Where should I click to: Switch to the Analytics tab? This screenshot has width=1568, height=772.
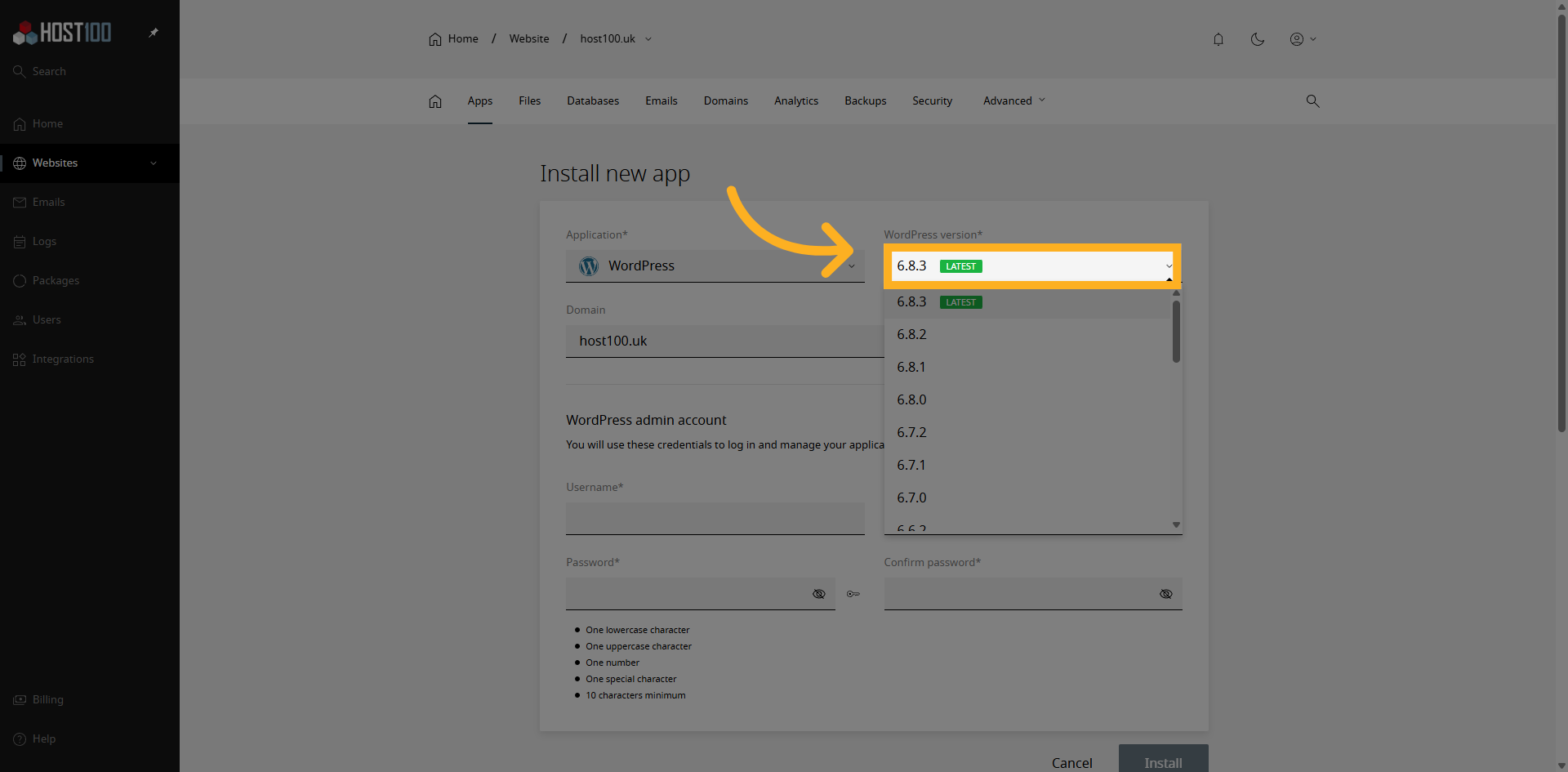[x=796, y=100]
